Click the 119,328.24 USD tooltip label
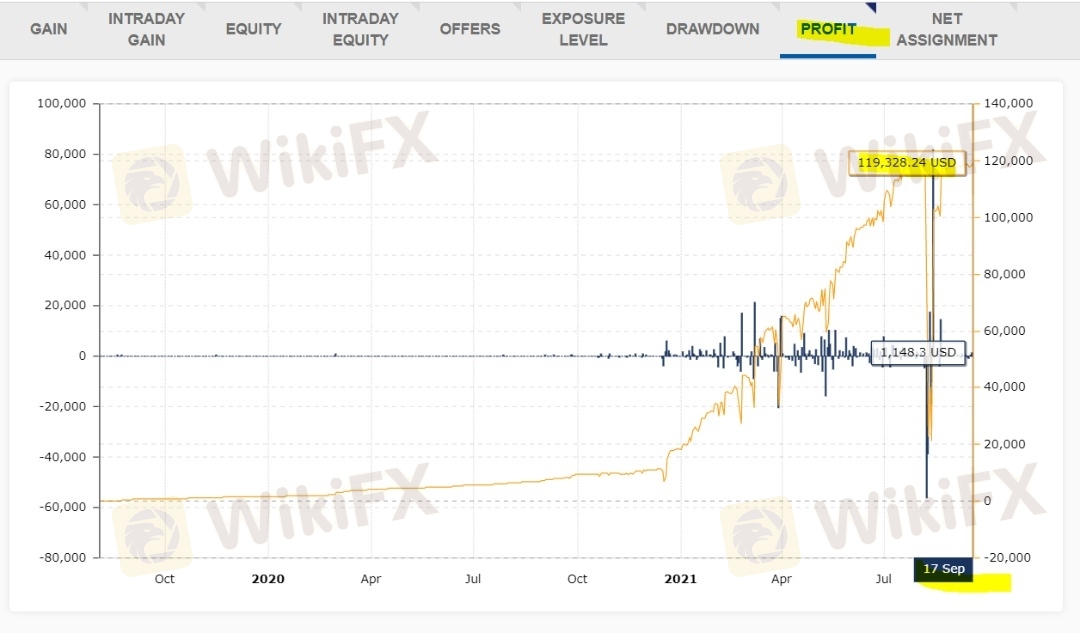The image size is (1080, 633). point(907,163)
